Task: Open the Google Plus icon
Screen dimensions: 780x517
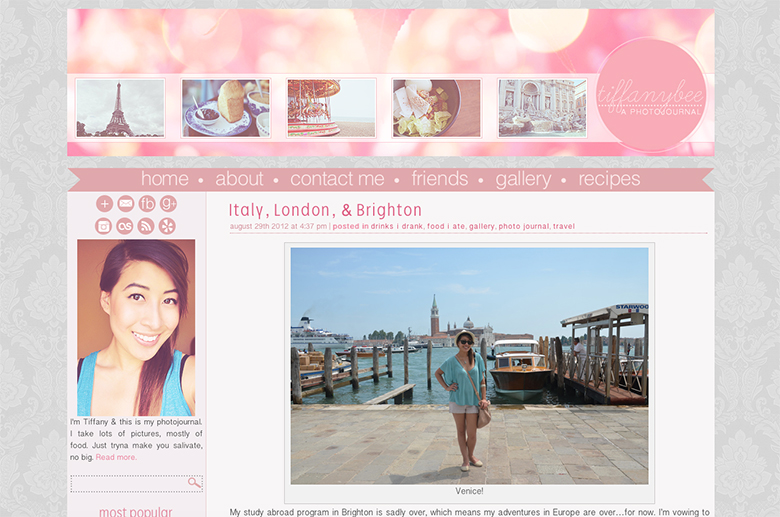Action: coord(169,204)
